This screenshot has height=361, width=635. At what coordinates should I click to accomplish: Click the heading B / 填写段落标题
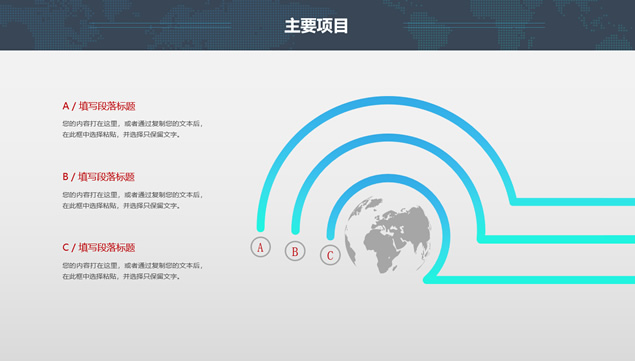(x=98, y=177)
